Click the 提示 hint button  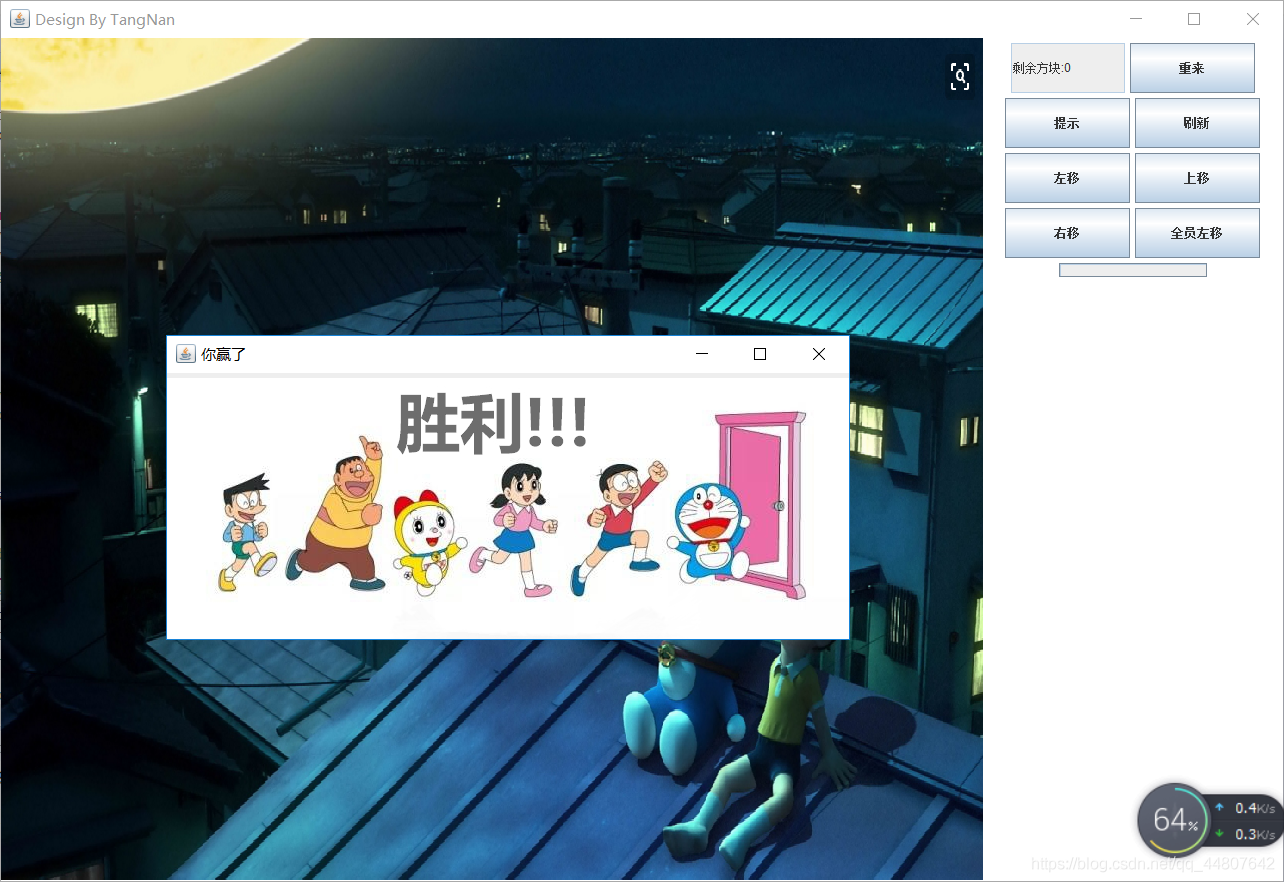pos(1067,123)
